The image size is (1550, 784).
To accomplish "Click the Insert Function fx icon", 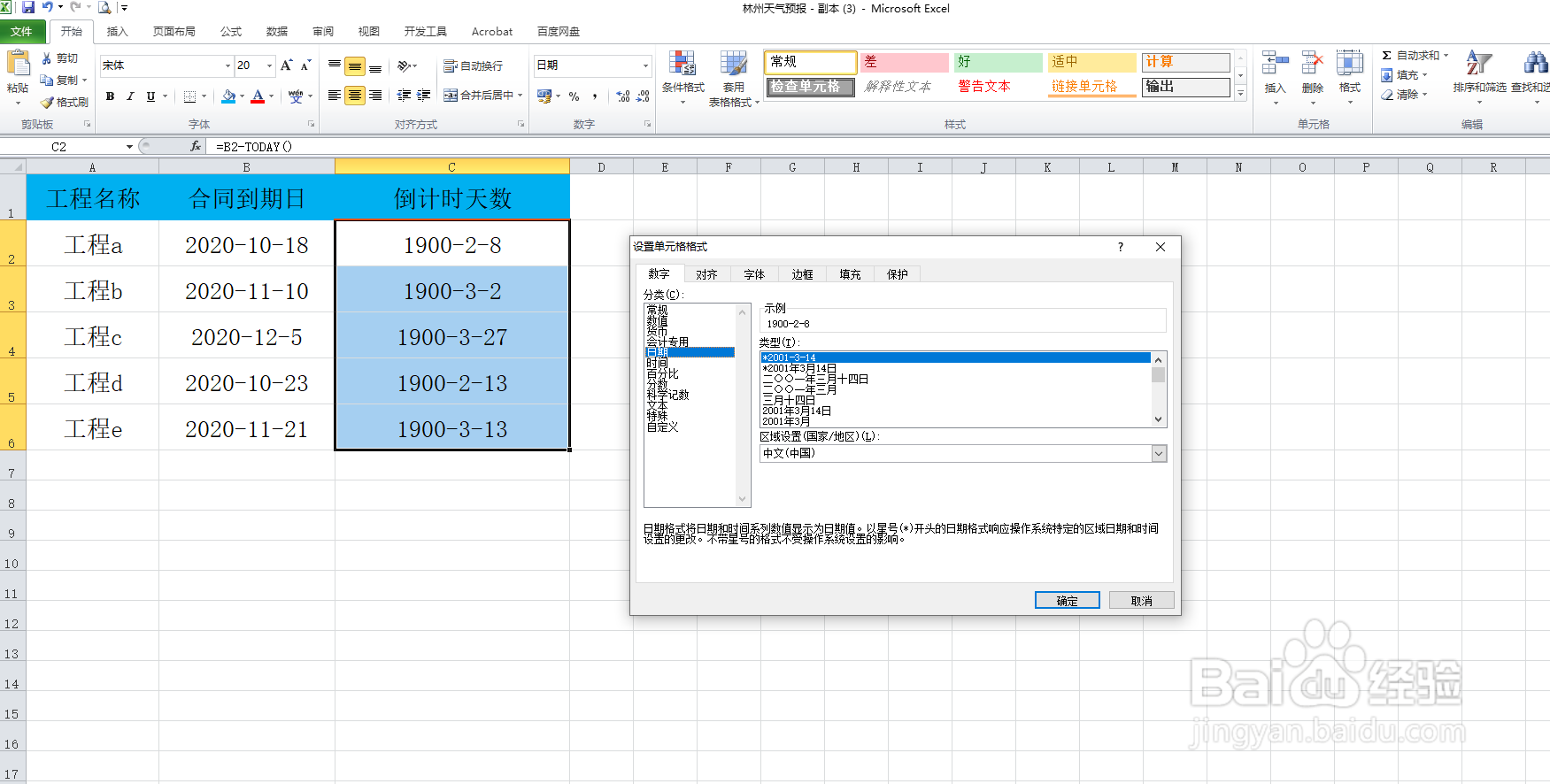I will [196, 147].
